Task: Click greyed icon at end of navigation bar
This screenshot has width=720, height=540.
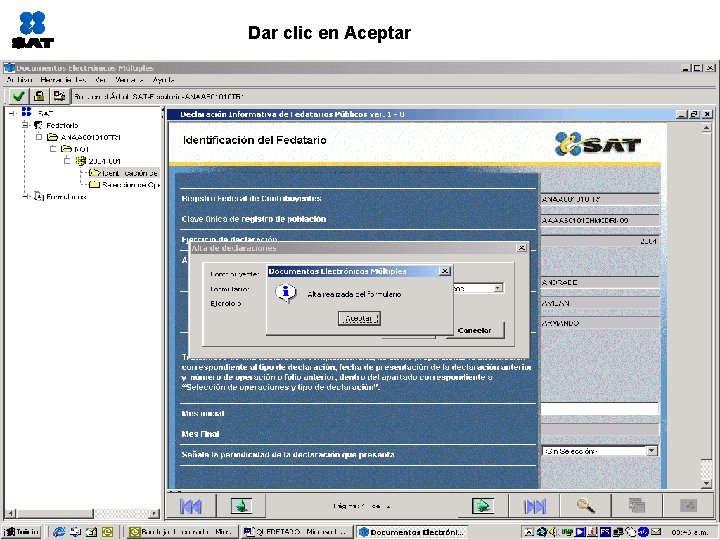Action: 688,506
